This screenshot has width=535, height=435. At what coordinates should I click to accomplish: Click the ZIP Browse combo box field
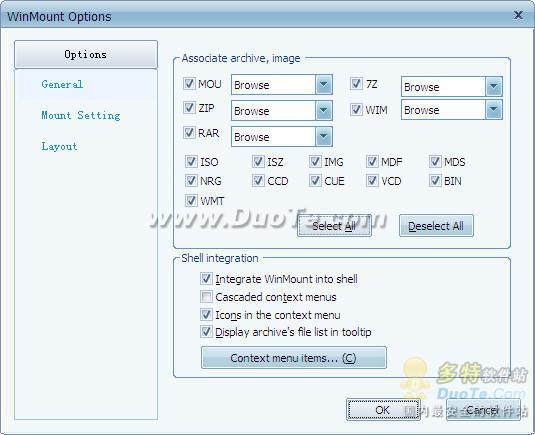point(281,111)
